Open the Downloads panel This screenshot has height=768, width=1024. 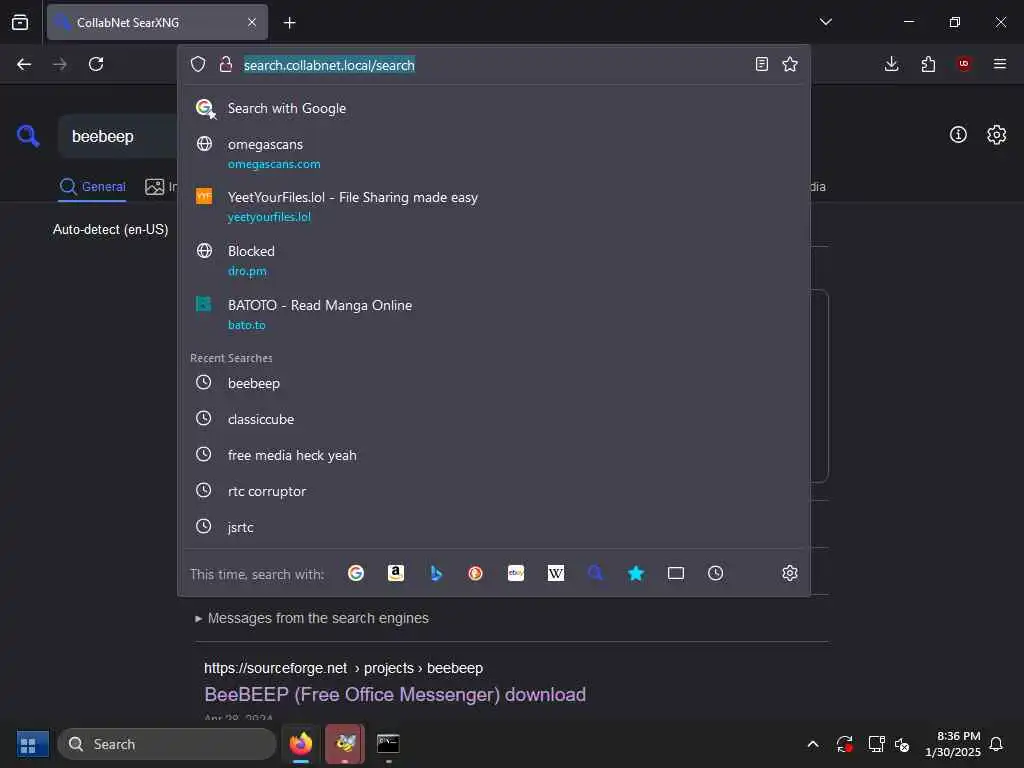coord(891,64)
